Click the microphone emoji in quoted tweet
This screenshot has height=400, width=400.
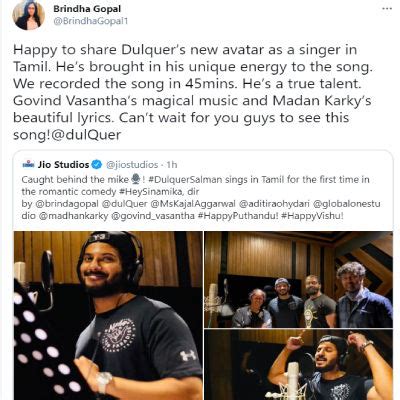(136, 180)
